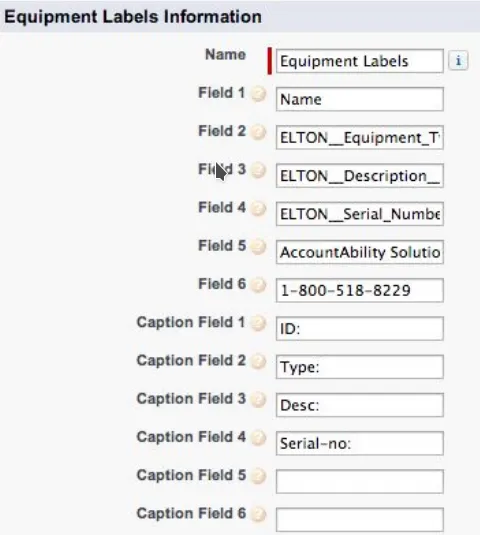Click the 'Field 4' label text
Image resolution: width=480 pixels, height=535 pixels.
point(222,207)
